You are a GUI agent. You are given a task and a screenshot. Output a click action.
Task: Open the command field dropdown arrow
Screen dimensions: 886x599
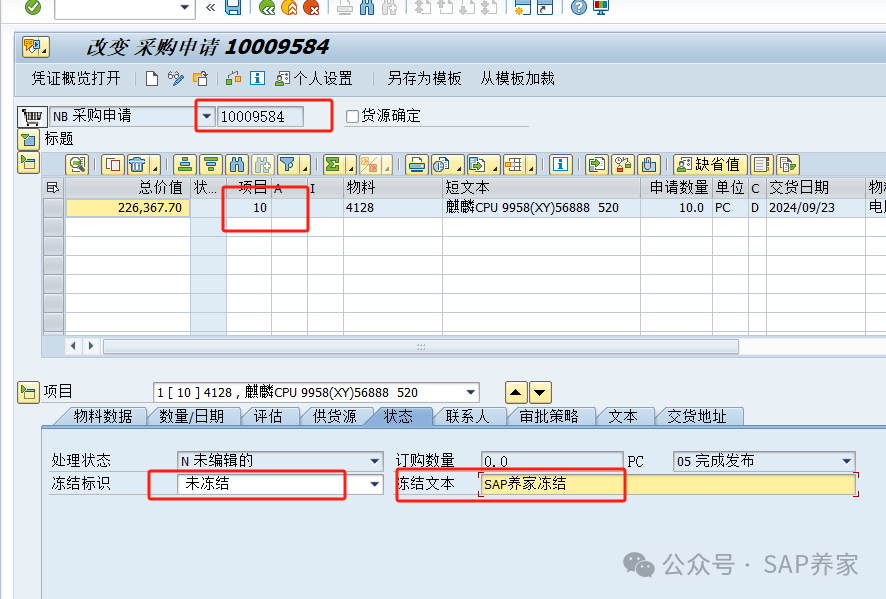coord(184,7)
